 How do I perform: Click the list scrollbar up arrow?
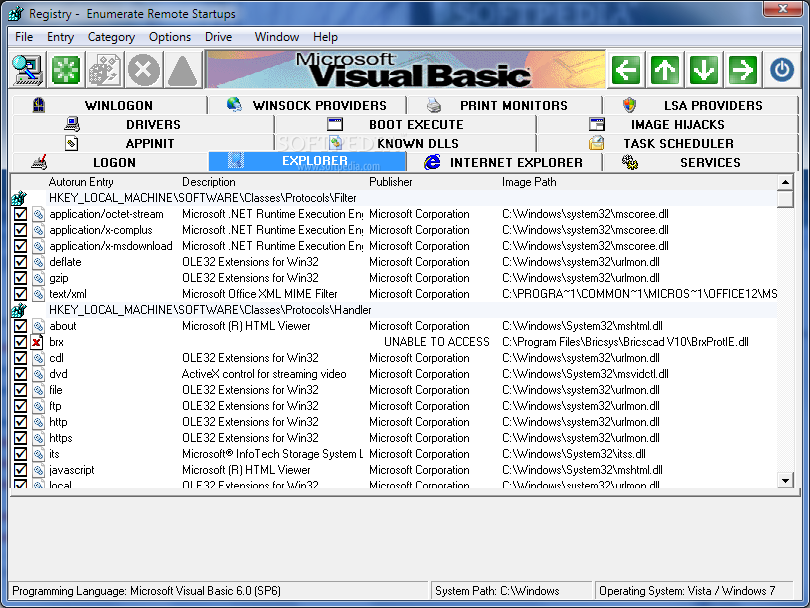[785, 182]
